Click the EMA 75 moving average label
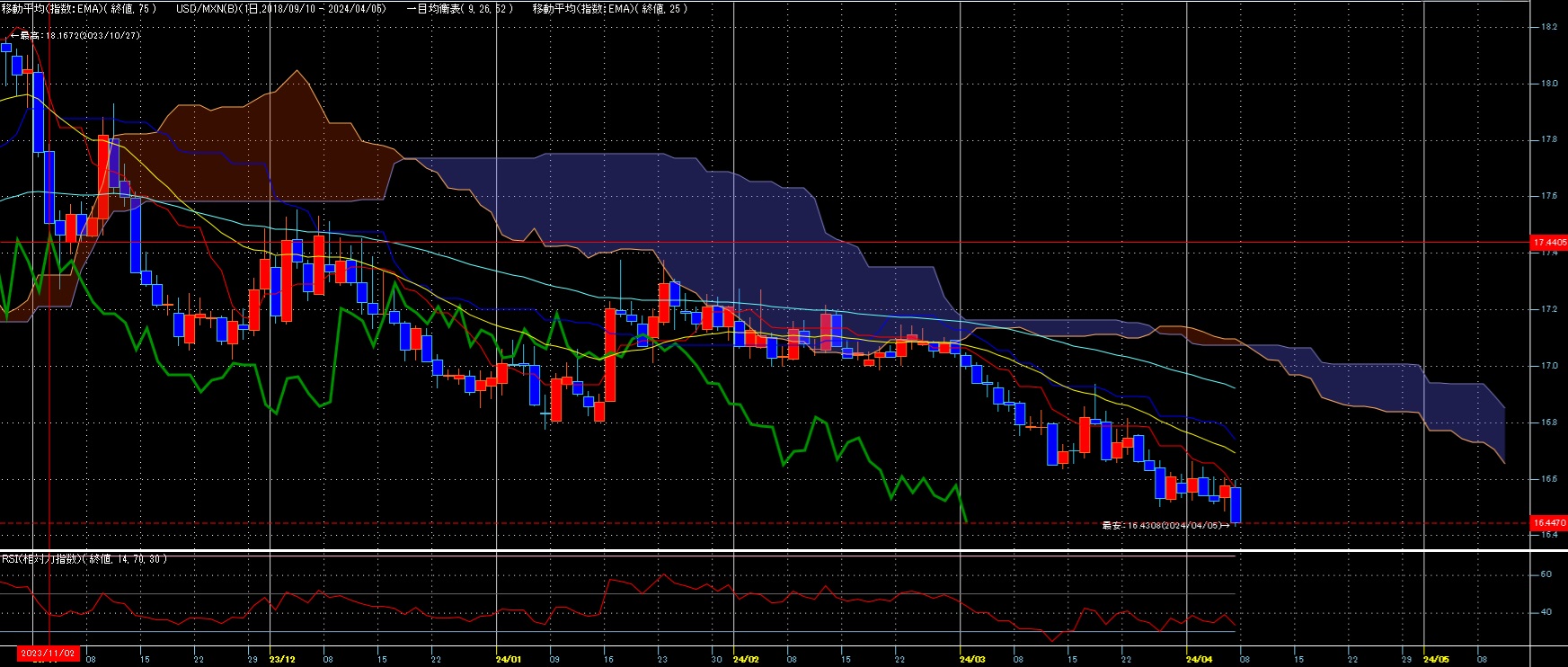Viewport: 1568px width, 667px height. point(79,8)
